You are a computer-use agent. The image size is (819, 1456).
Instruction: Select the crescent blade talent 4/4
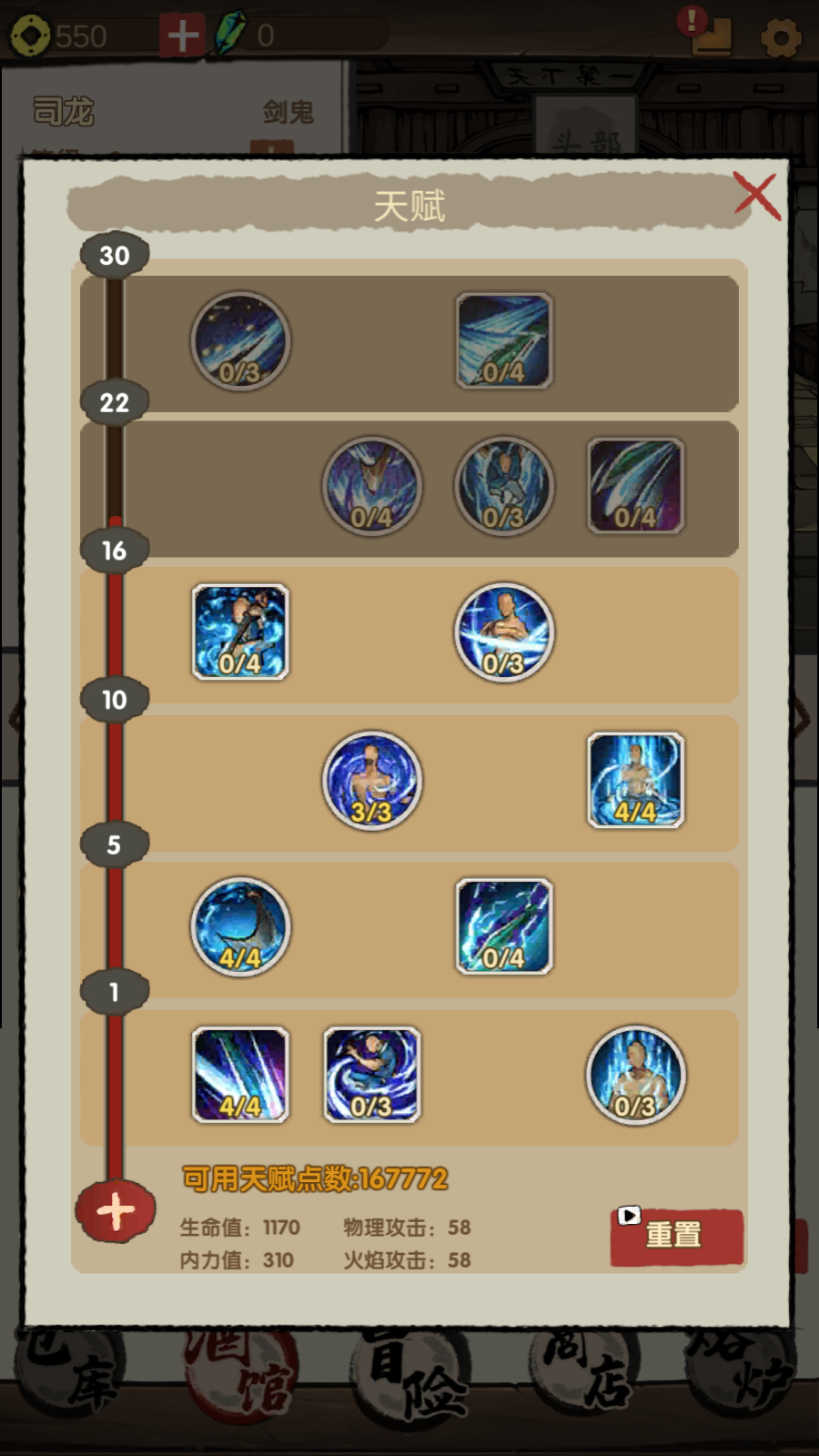[240, 927]
